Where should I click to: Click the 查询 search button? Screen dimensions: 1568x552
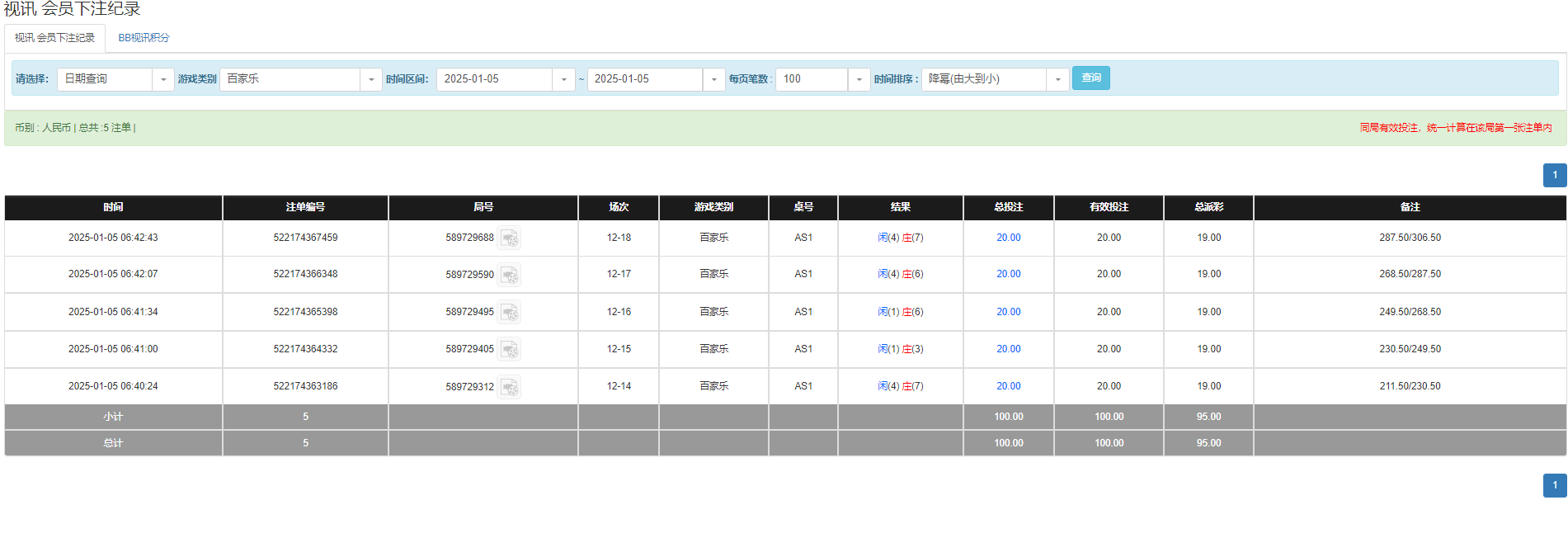pos(1090,78)
